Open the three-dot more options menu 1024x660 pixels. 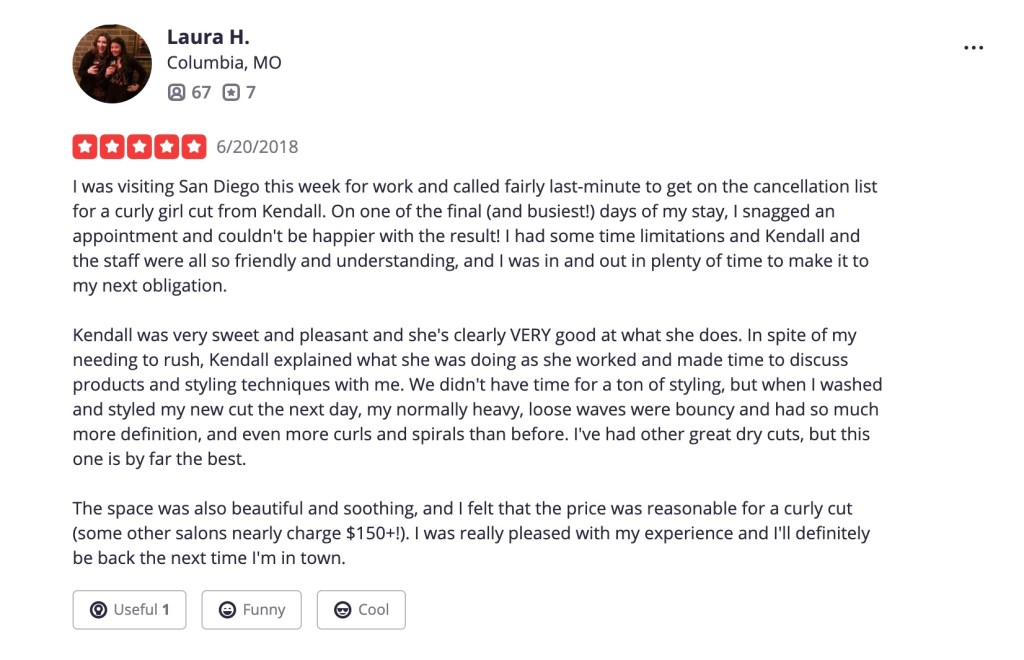(x=973, y=48)
